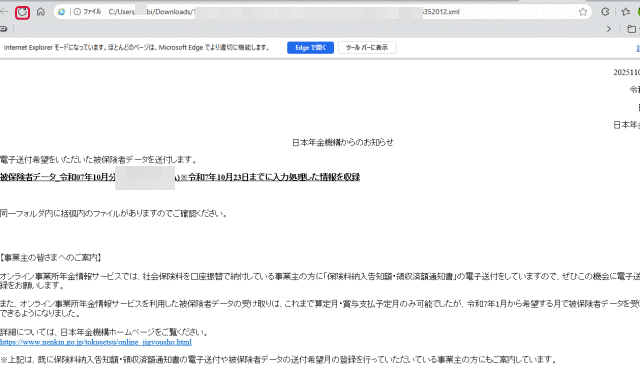640x379 pixels.
Task: Click the 日本年金機構からのお知らせ title
Action: [343, 142]
